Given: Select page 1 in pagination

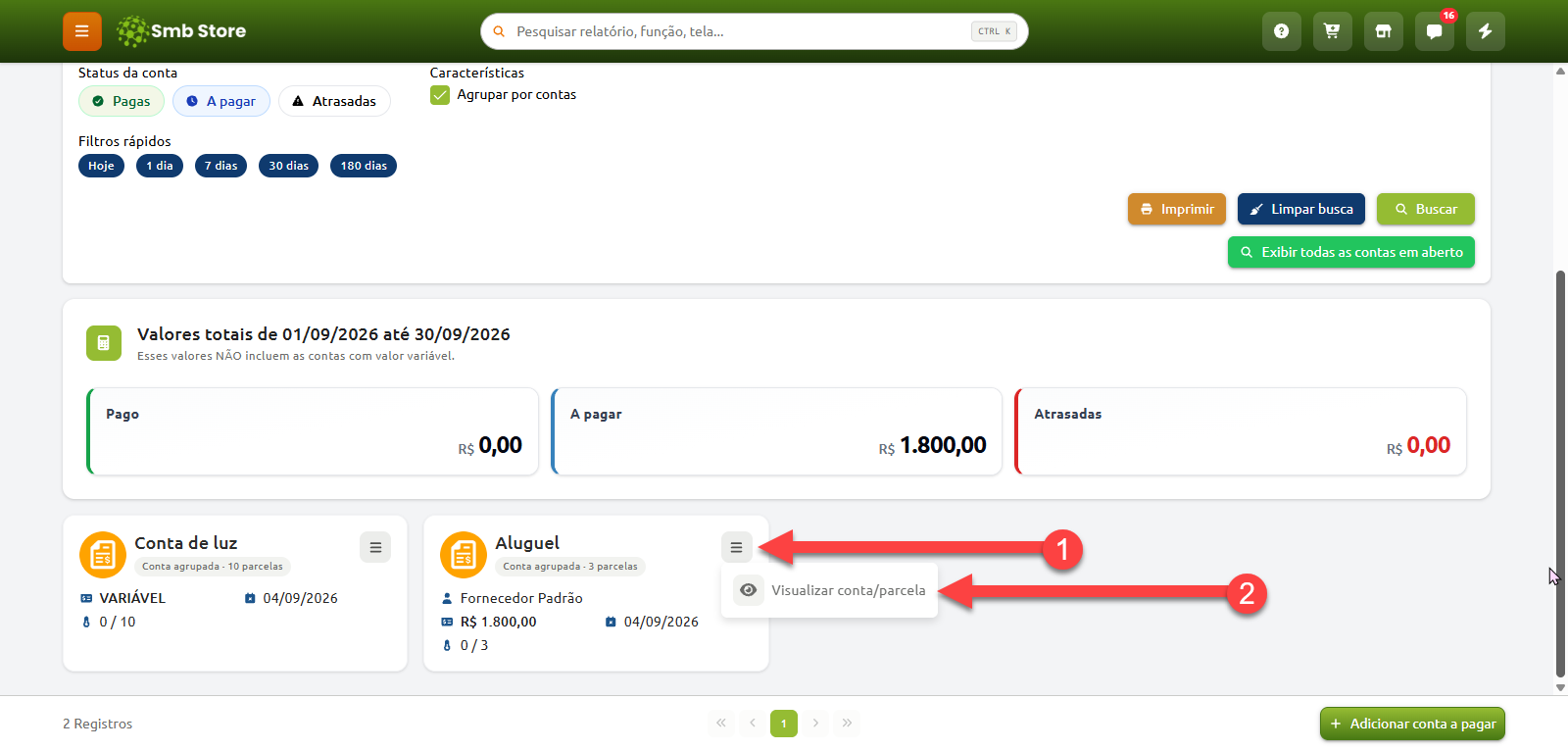Looking at the screenshot, I should pos(784,724).
